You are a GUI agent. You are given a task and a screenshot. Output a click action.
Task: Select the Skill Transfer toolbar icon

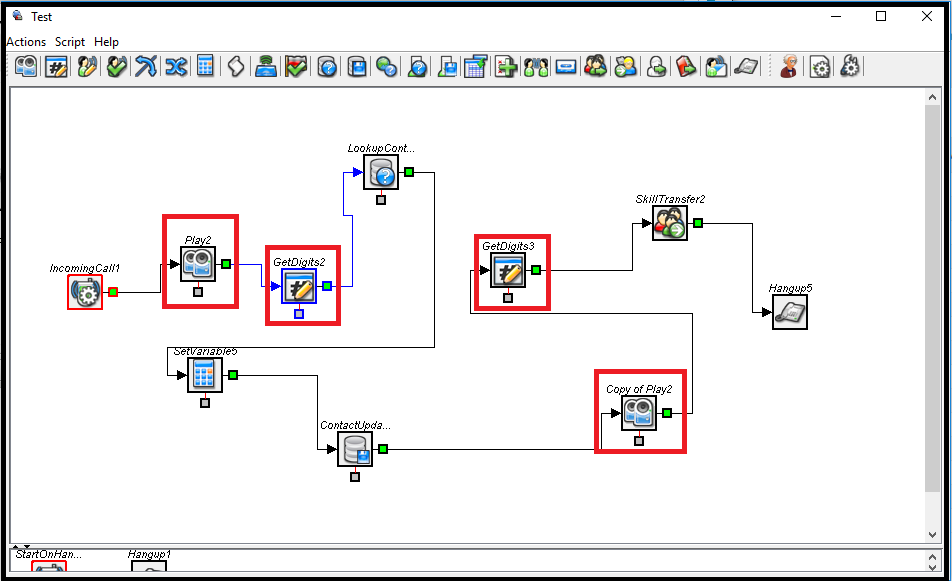click(596, 66)
